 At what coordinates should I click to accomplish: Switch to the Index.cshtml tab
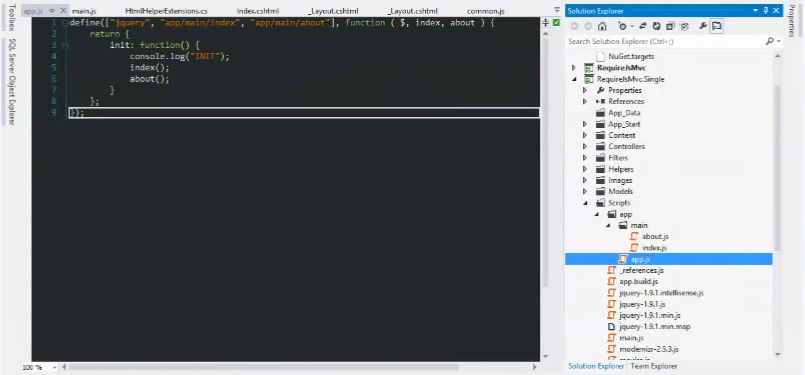point(258,11)
